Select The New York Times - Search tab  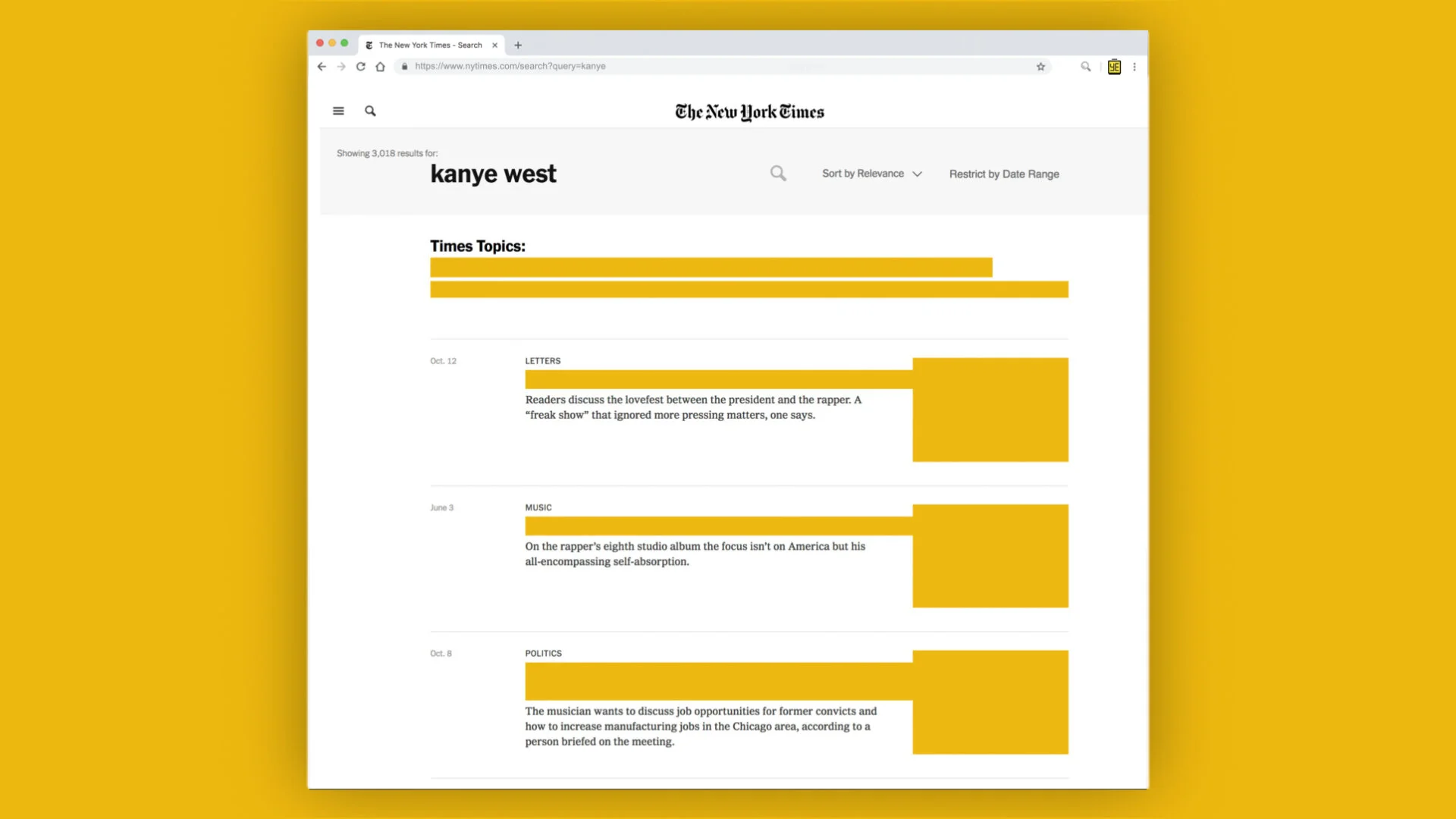431,45
